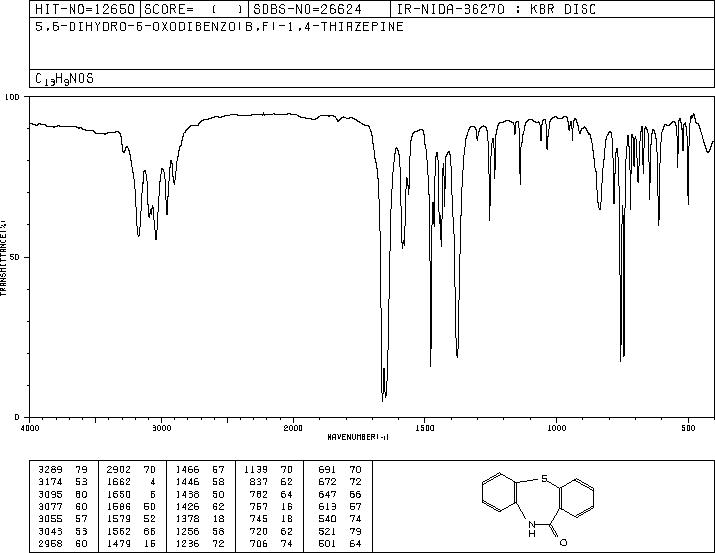Select peak value 1256 in table
The image size is (715, 553).
[x=187, y=531]
